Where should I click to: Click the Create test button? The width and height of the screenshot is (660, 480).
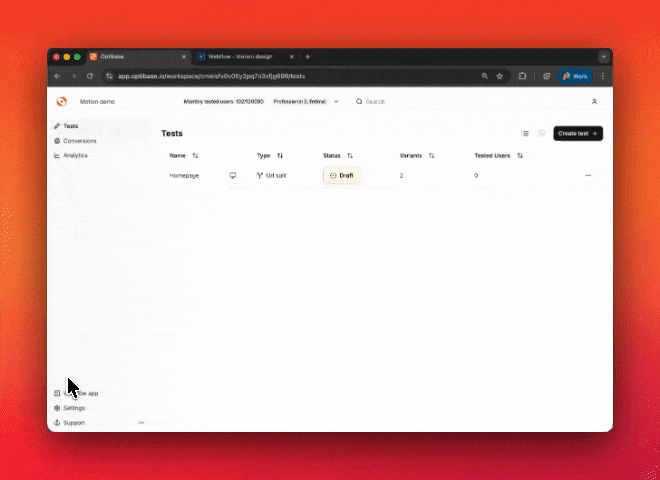tap(577, 133)
